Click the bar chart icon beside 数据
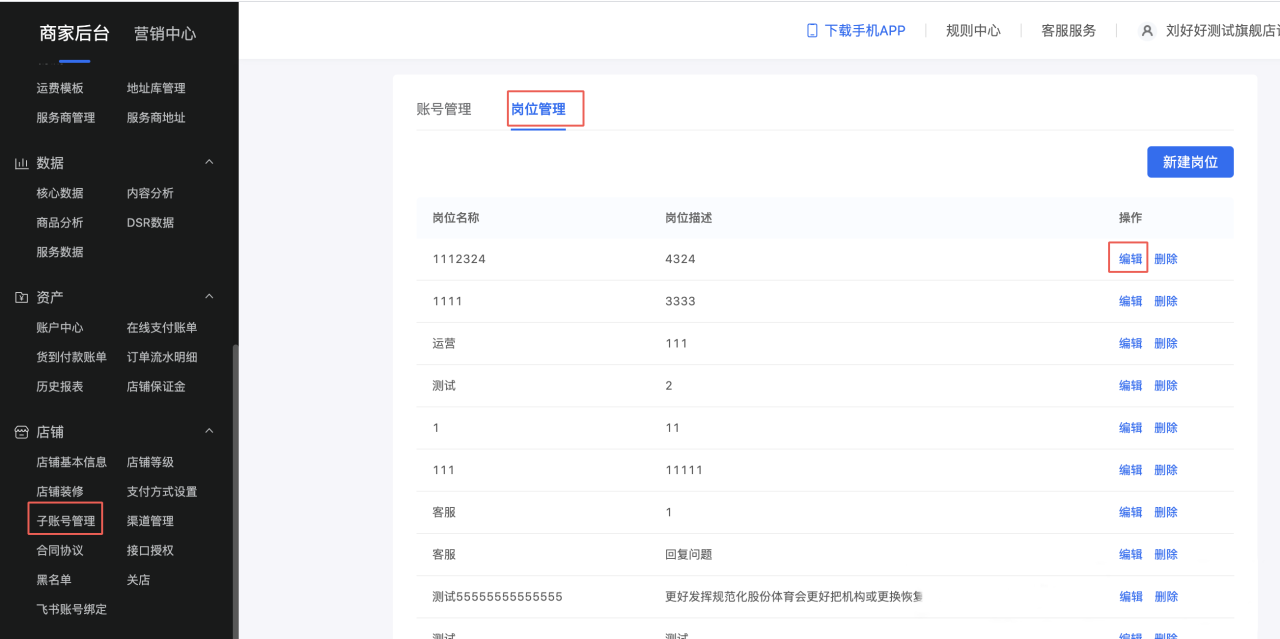Screen dimensions: 1280x639 point(22,162)
